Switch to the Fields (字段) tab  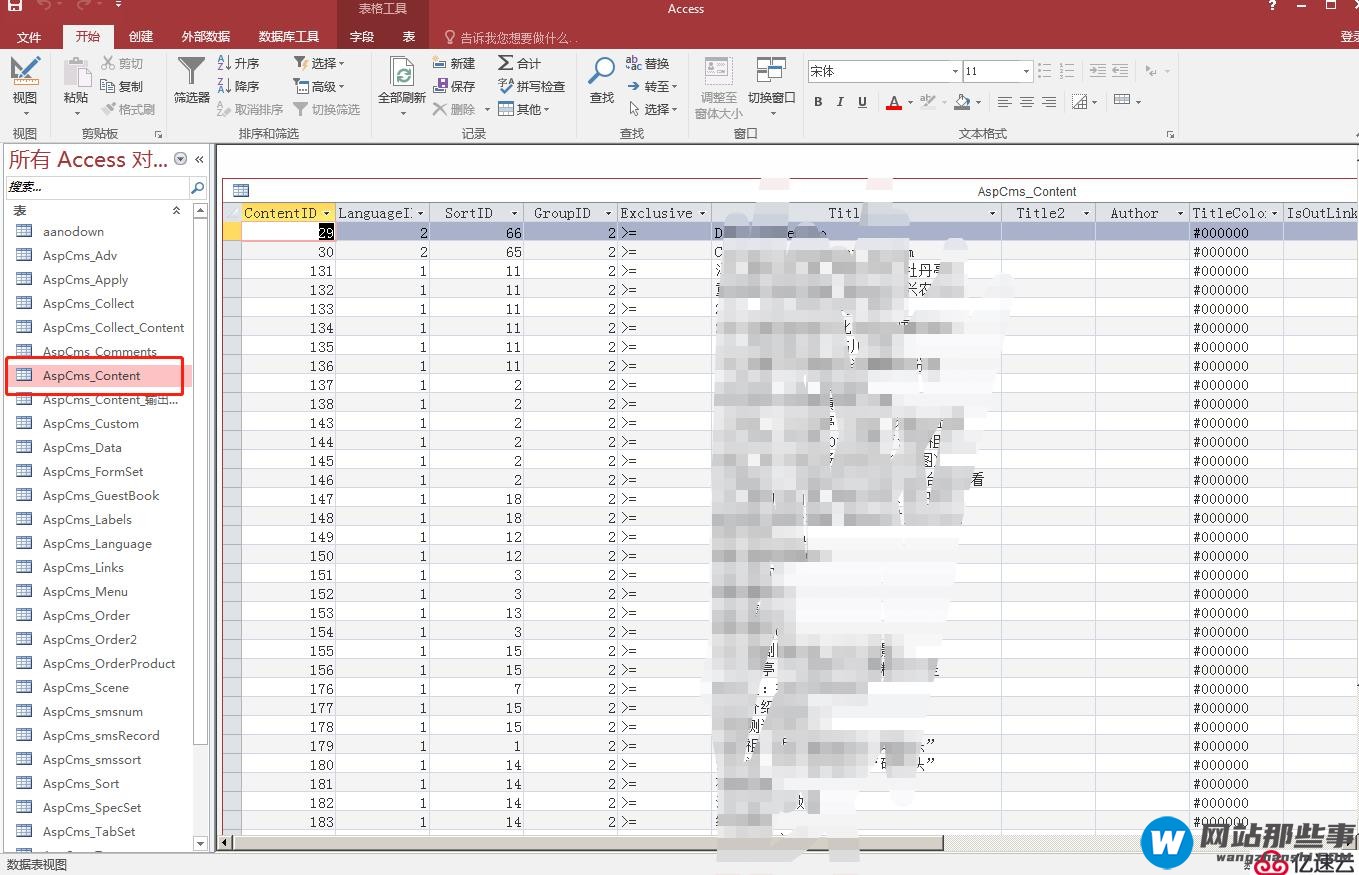coord(362,37)
